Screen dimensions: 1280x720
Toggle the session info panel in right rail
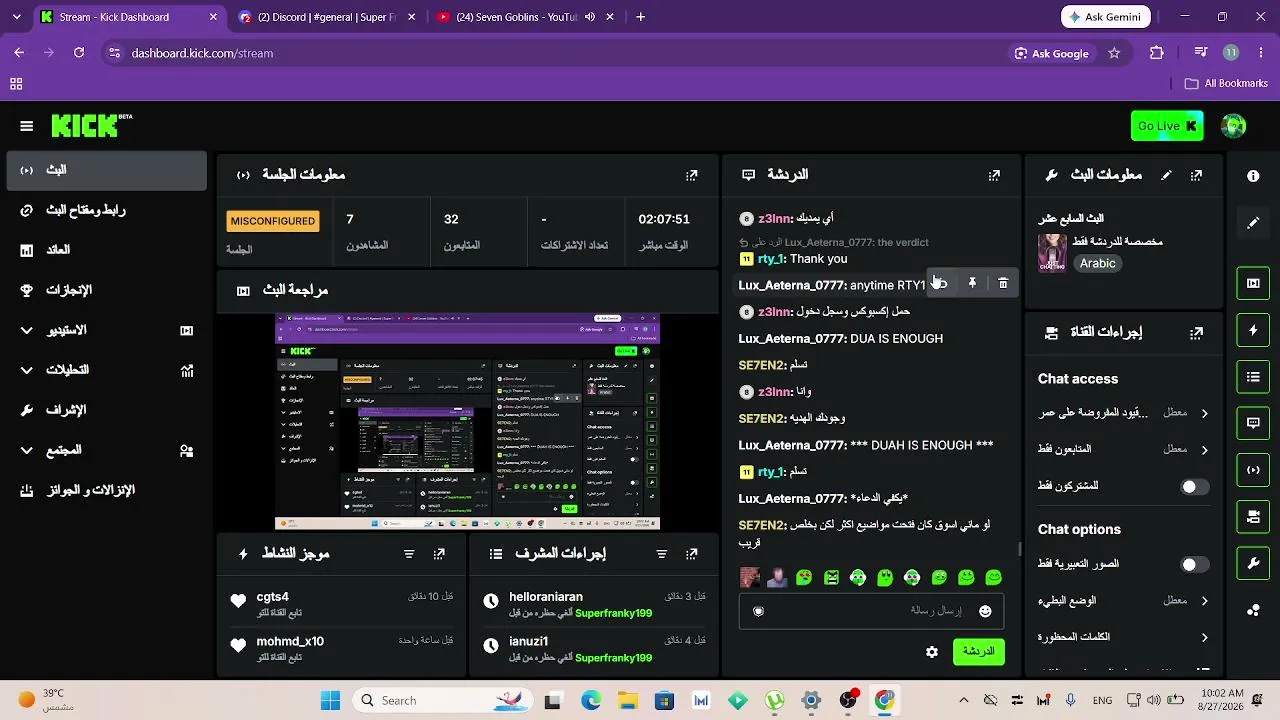(1253, 470)
